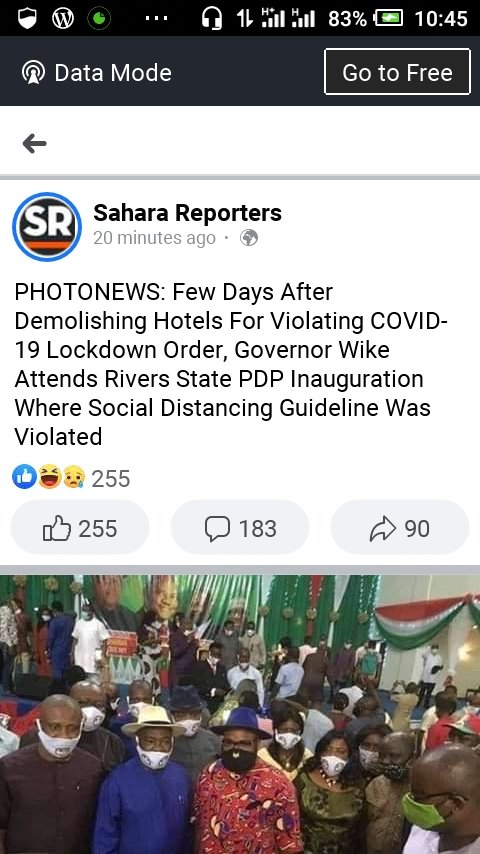
Task: Open the Sahara Reporters page name
Action: pos(187,213)
